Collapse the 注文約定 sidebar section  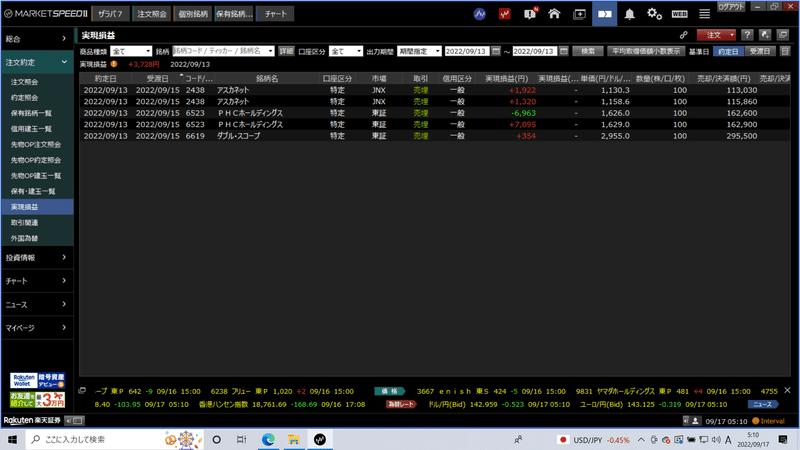point(36,62)
